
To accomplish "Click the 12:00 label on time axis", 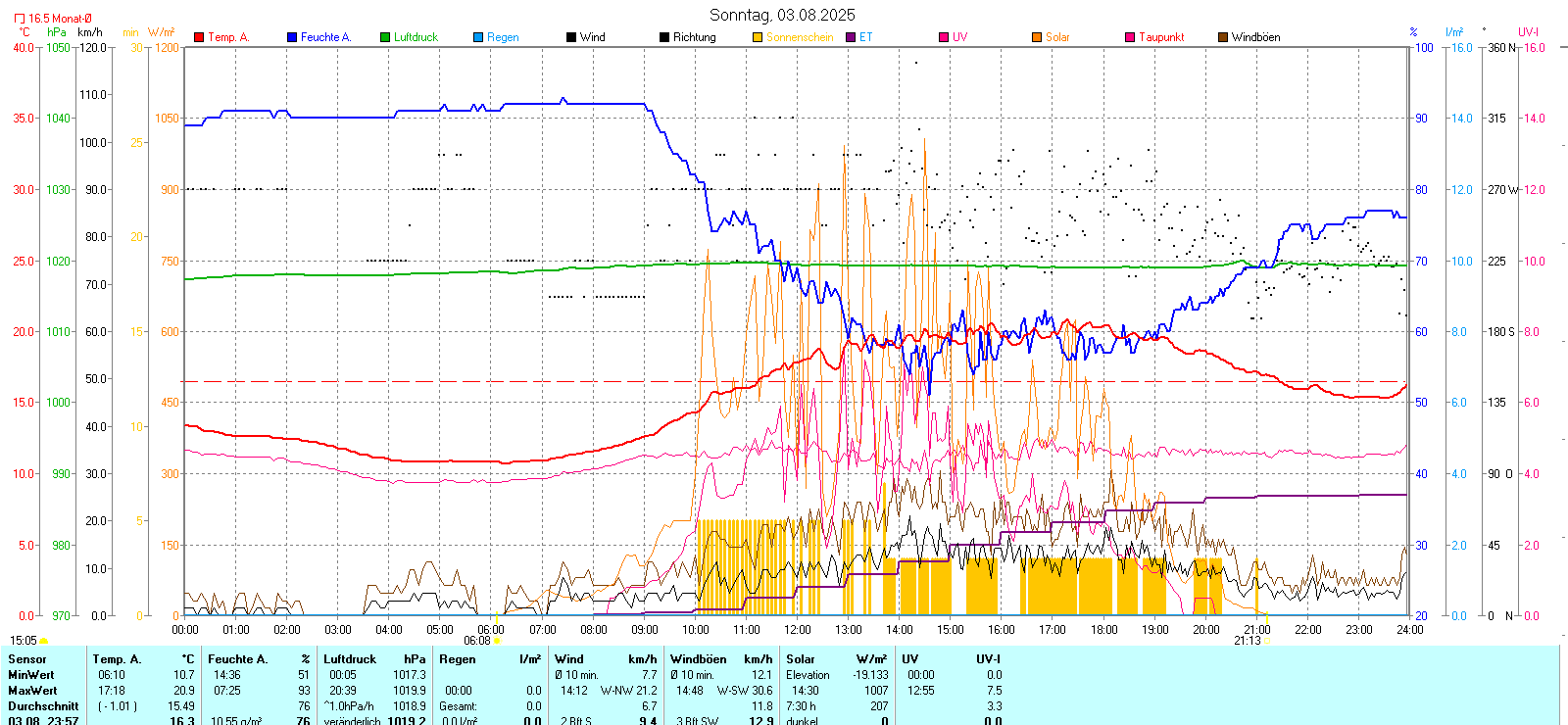I will (798, 630).
